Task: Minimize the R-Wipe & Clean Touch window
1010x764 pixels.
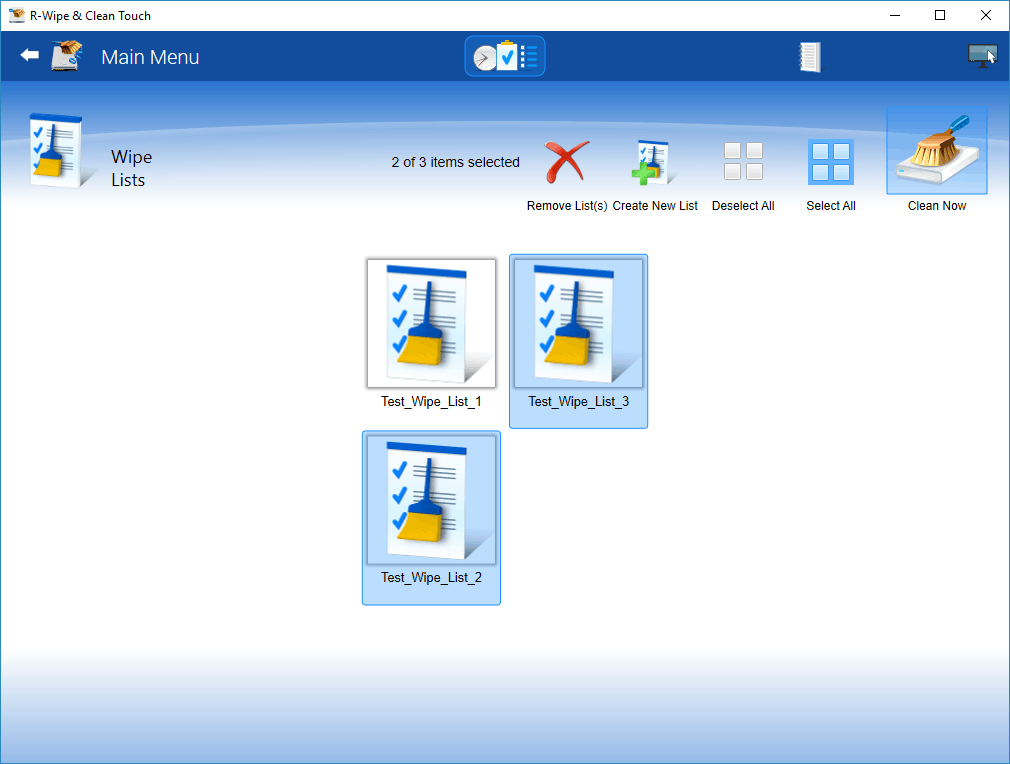Action: [895, 15]
